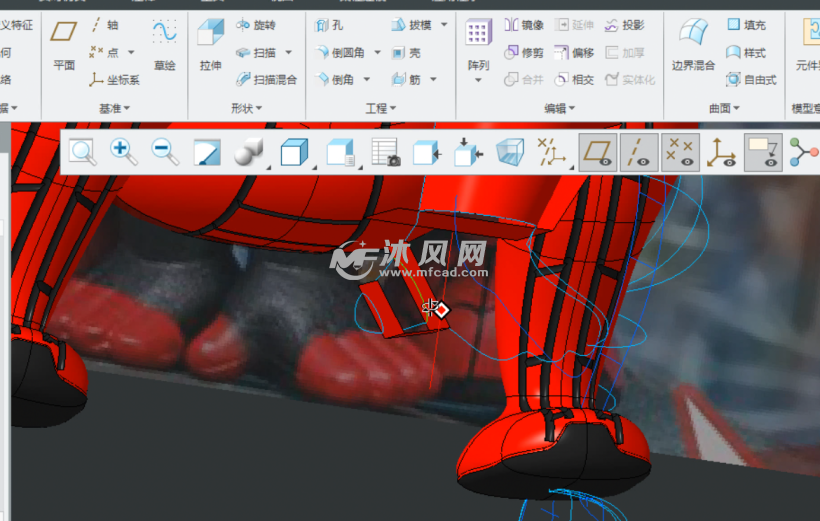This screenshot has height=521, width=820.
Task: Open the saved orientations dropdown
Action: [343, 153]
